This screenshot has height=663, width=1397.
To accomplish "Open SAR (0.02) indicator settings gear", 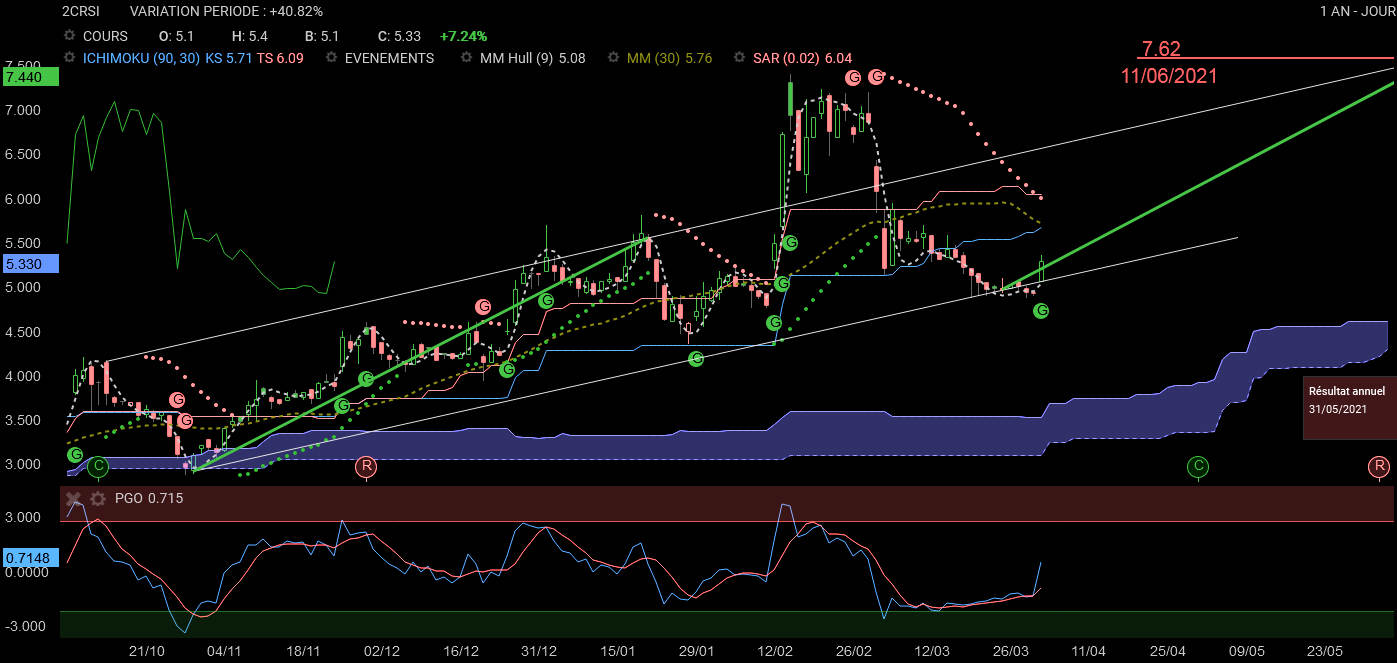I will tap(738, 58).
